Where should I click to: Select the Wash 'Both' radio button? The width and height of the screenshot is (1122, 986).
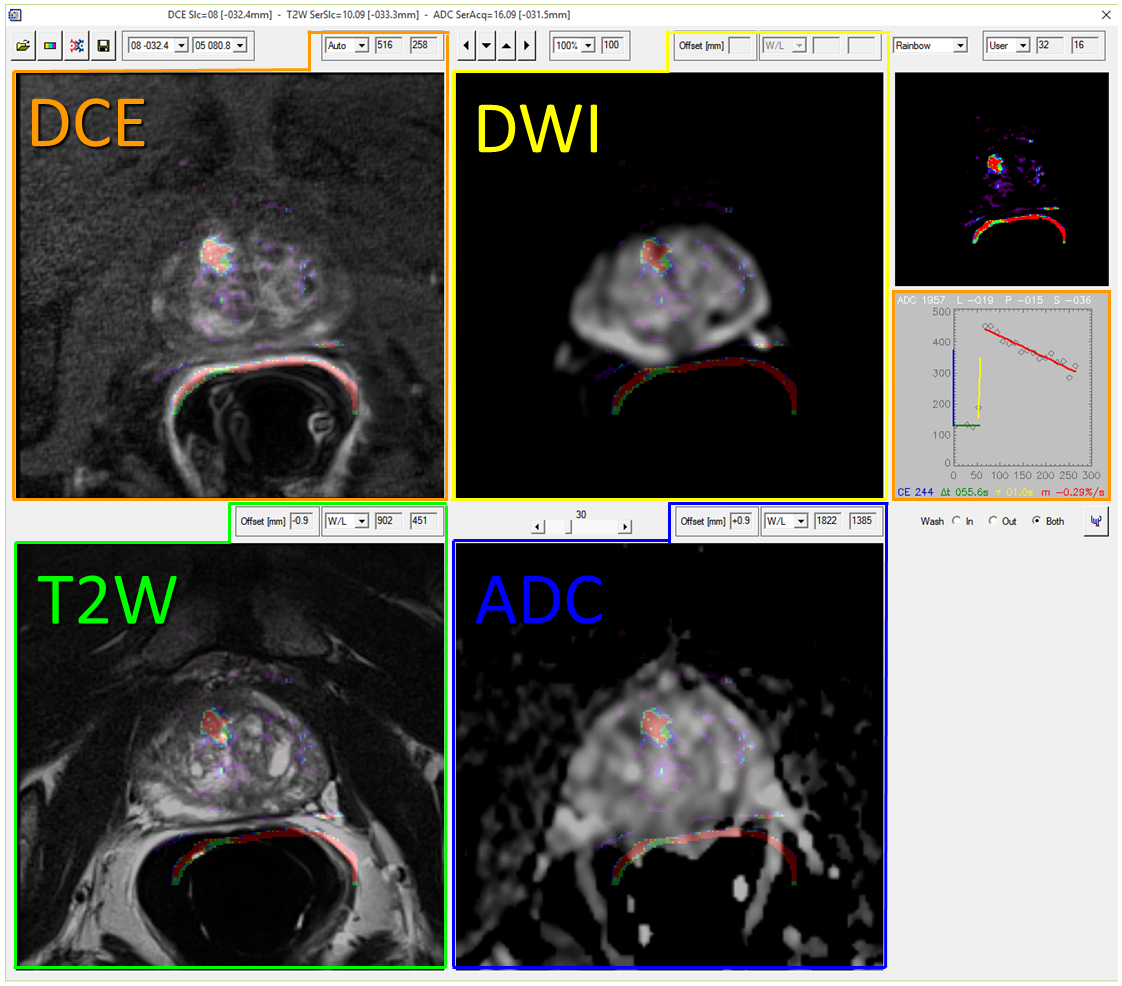point(1036,521)
